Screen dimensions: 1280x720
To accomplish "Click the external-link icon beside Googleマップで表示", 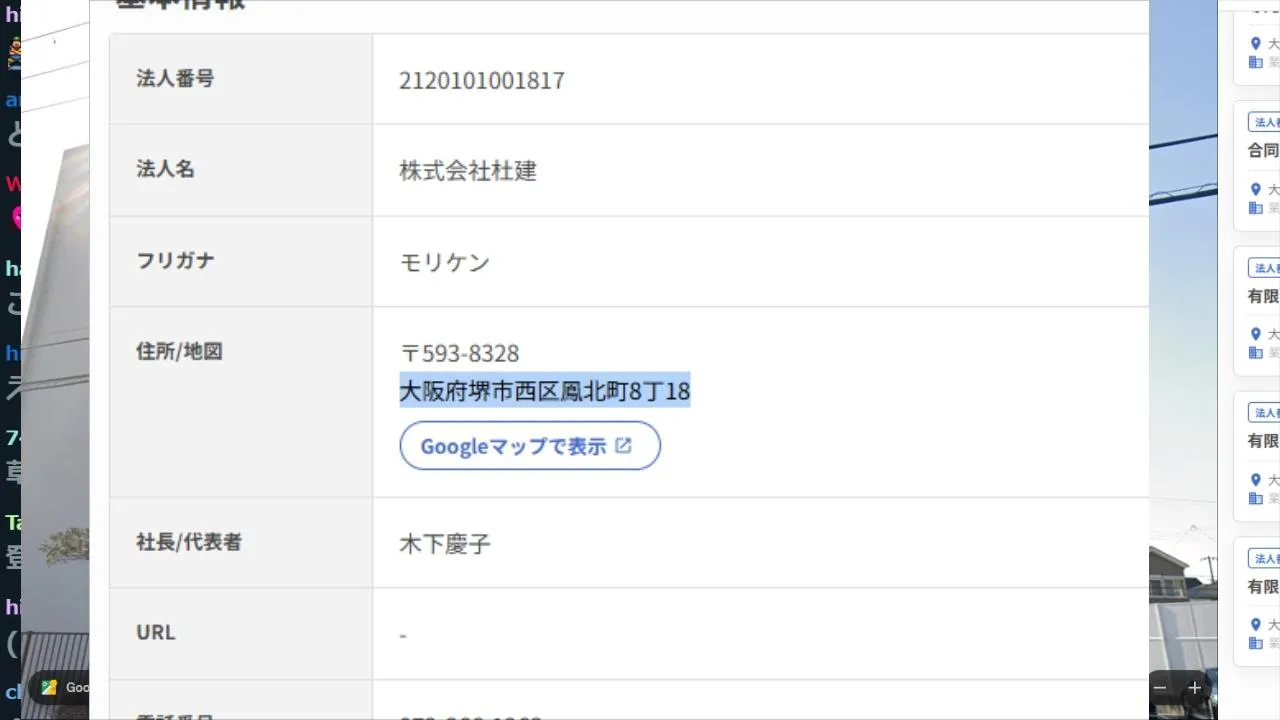I will (x=623, y=445).
